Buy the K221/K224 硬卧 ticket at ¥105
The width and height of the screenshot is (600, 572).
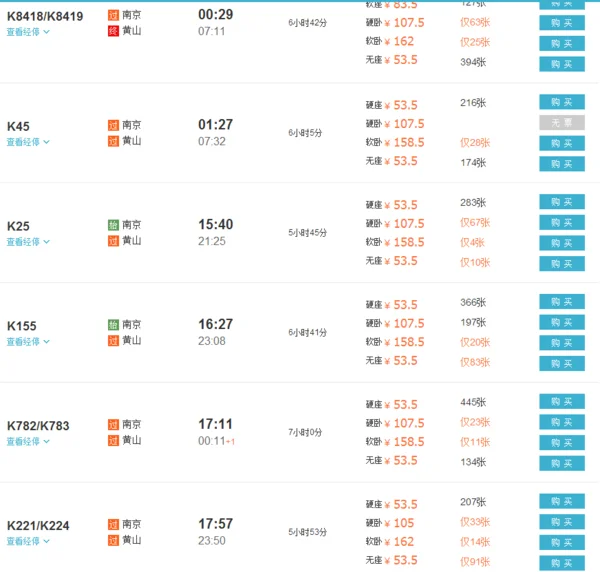[x=561, y=522]
